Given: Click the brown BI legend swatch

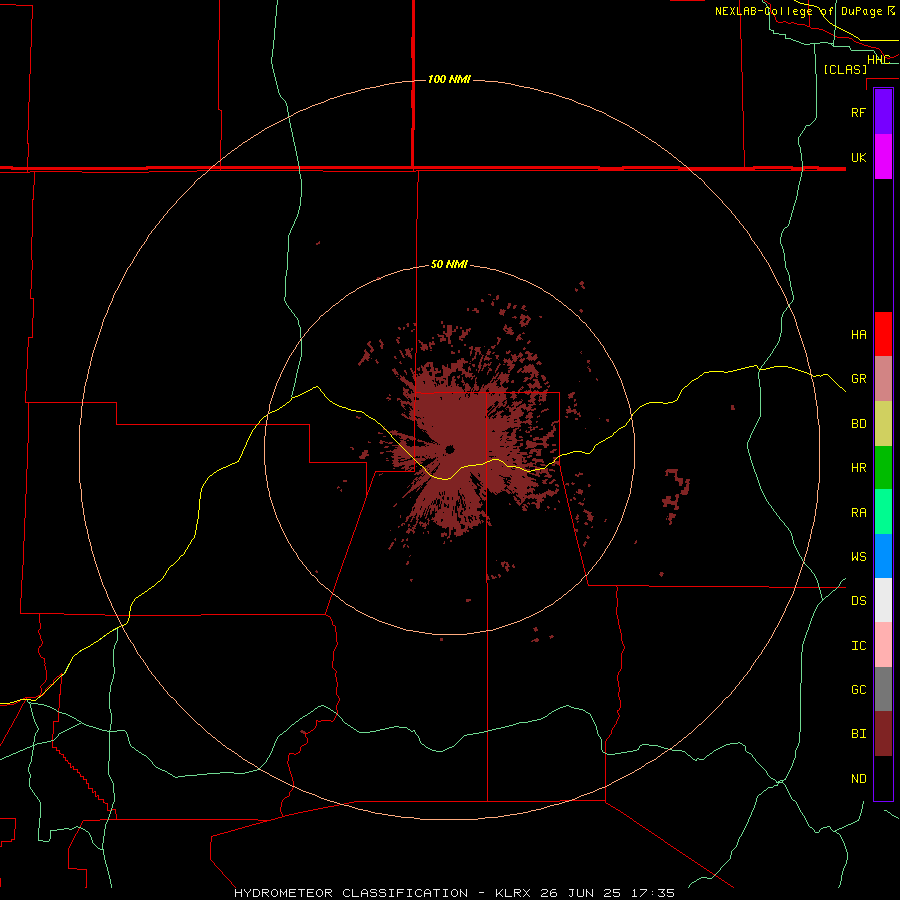Looking at the screenshot, I should pos(883,734).
